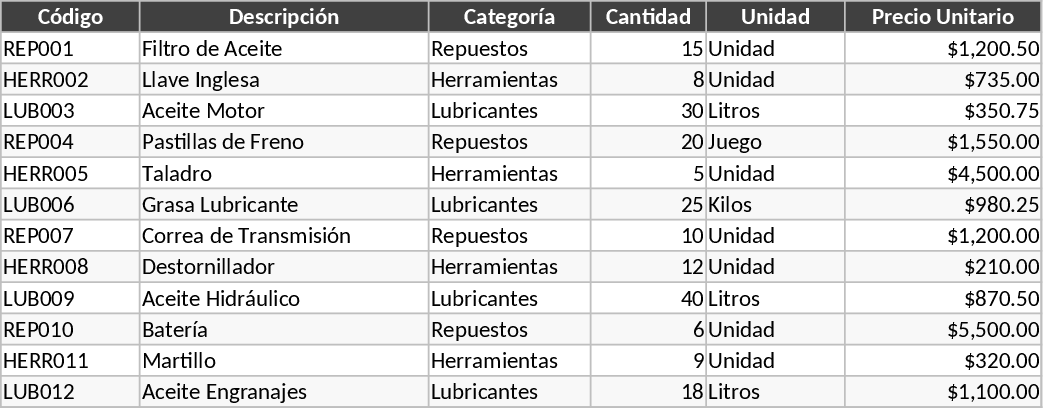Select the Kilos unit cell
Screen dimensions: 1043x408
(775, 205)
